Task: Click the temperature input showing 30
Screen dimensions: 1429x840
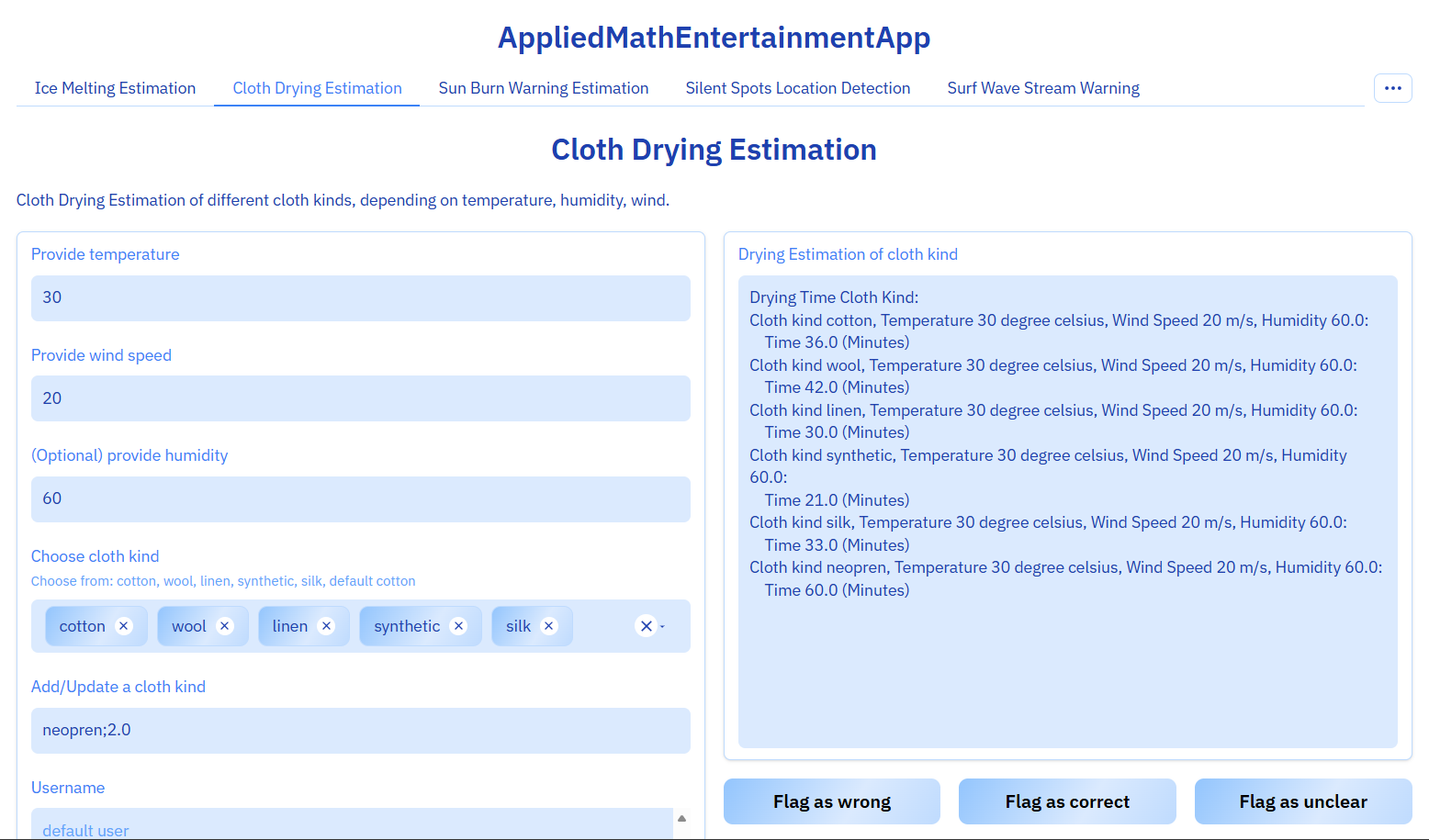Action: [360, 297]
